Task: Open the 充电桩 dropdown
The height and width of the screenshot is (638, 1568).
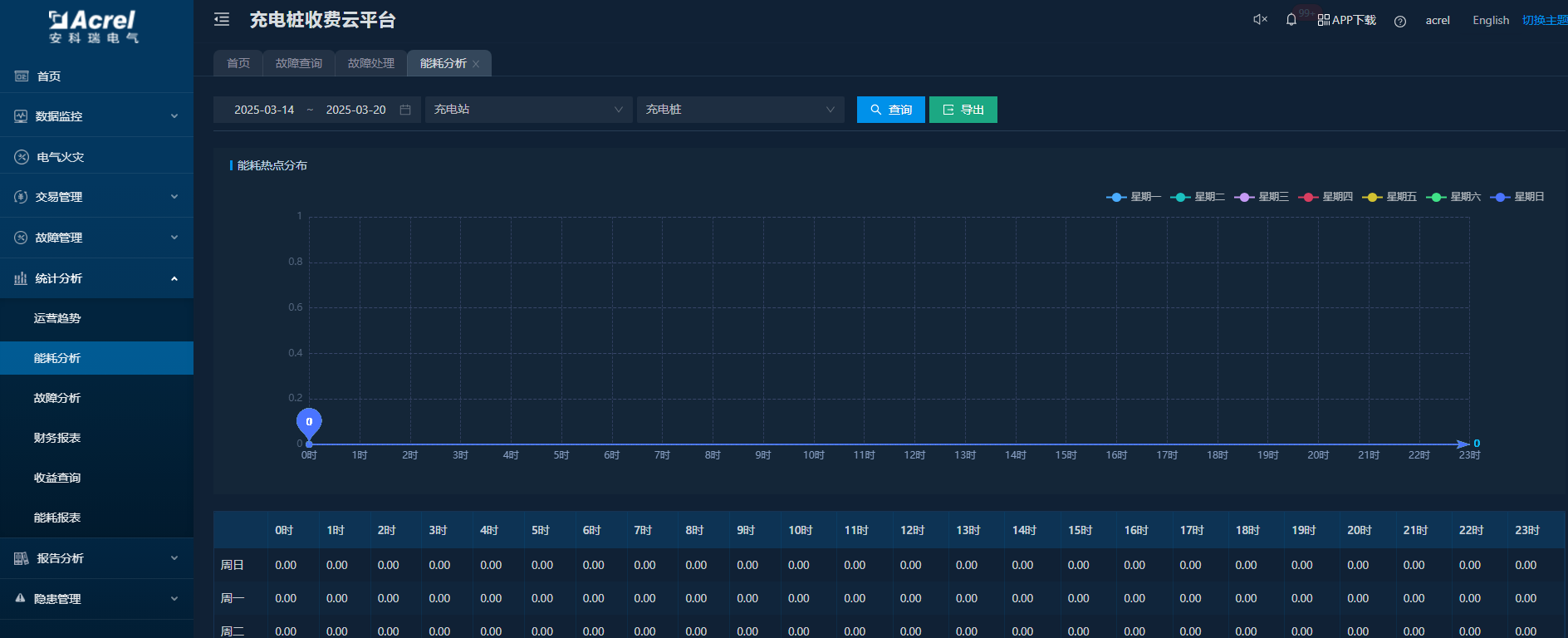Action: coord(740,110)
